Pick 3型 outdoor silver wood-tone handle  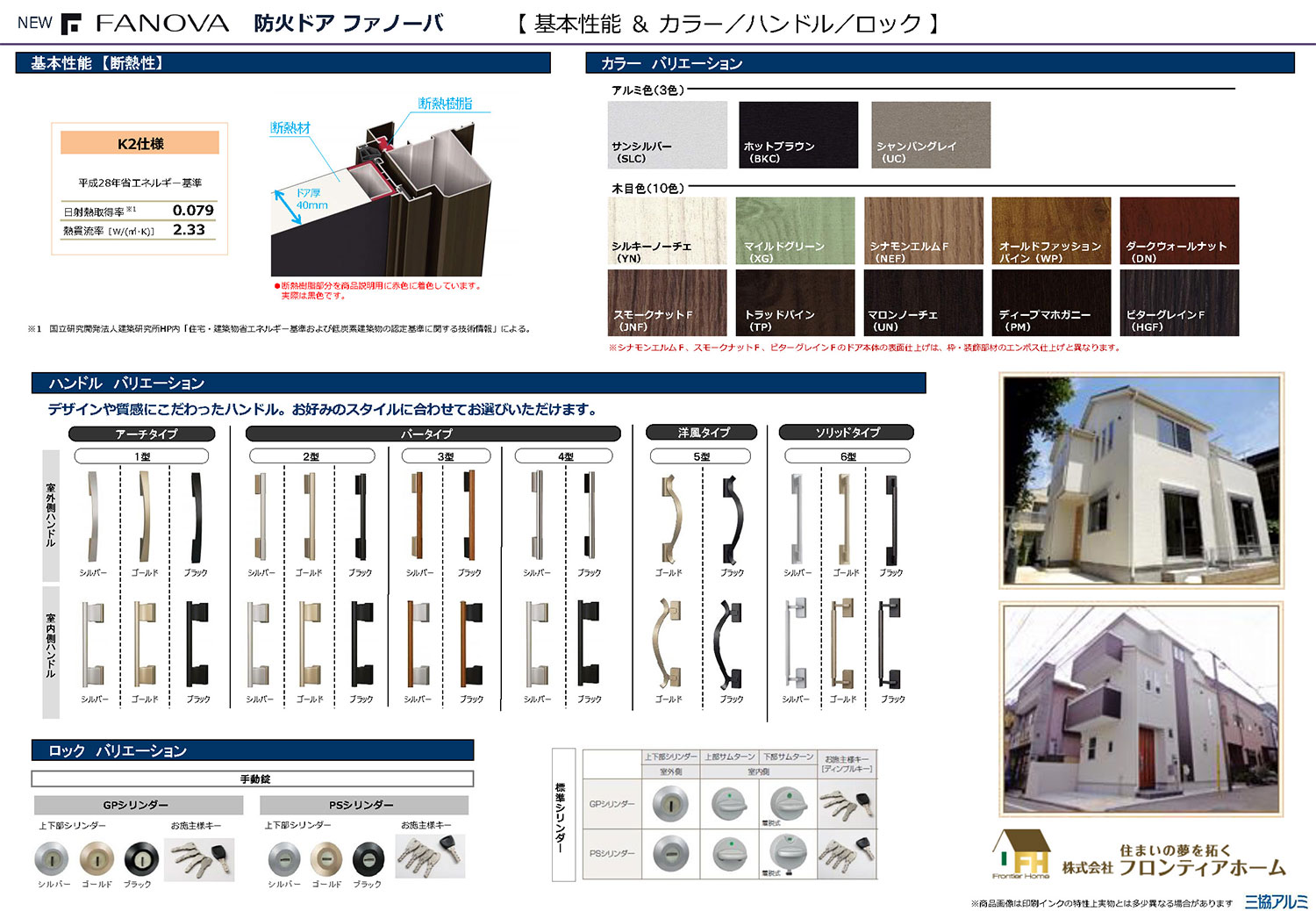[x=418, y=516]
